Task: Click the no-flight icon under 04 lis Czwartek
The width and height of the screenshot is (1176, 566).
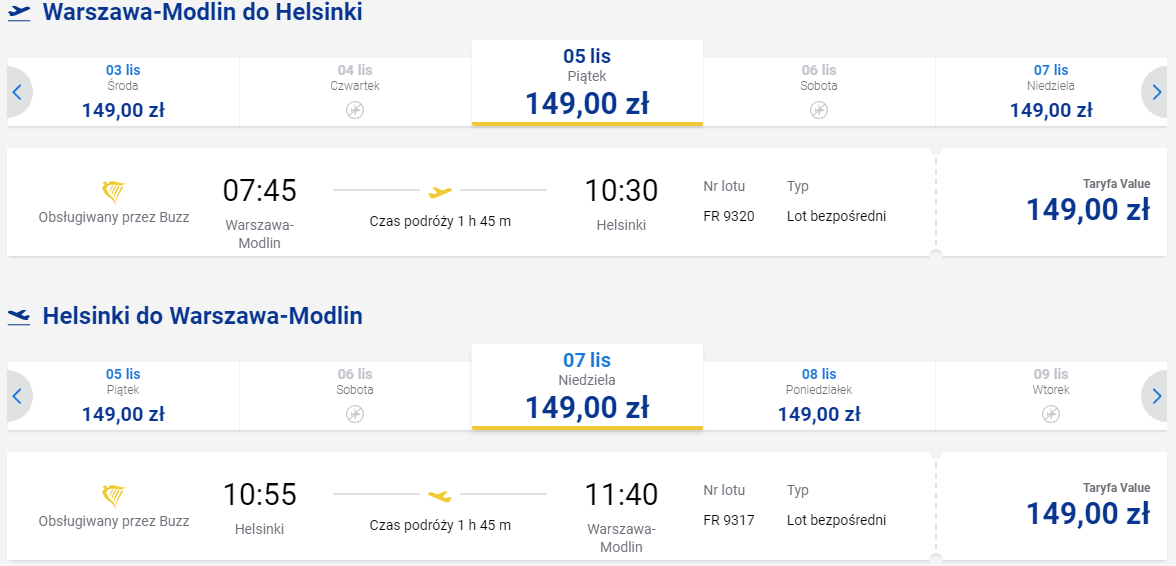Action: coord(355,109)
